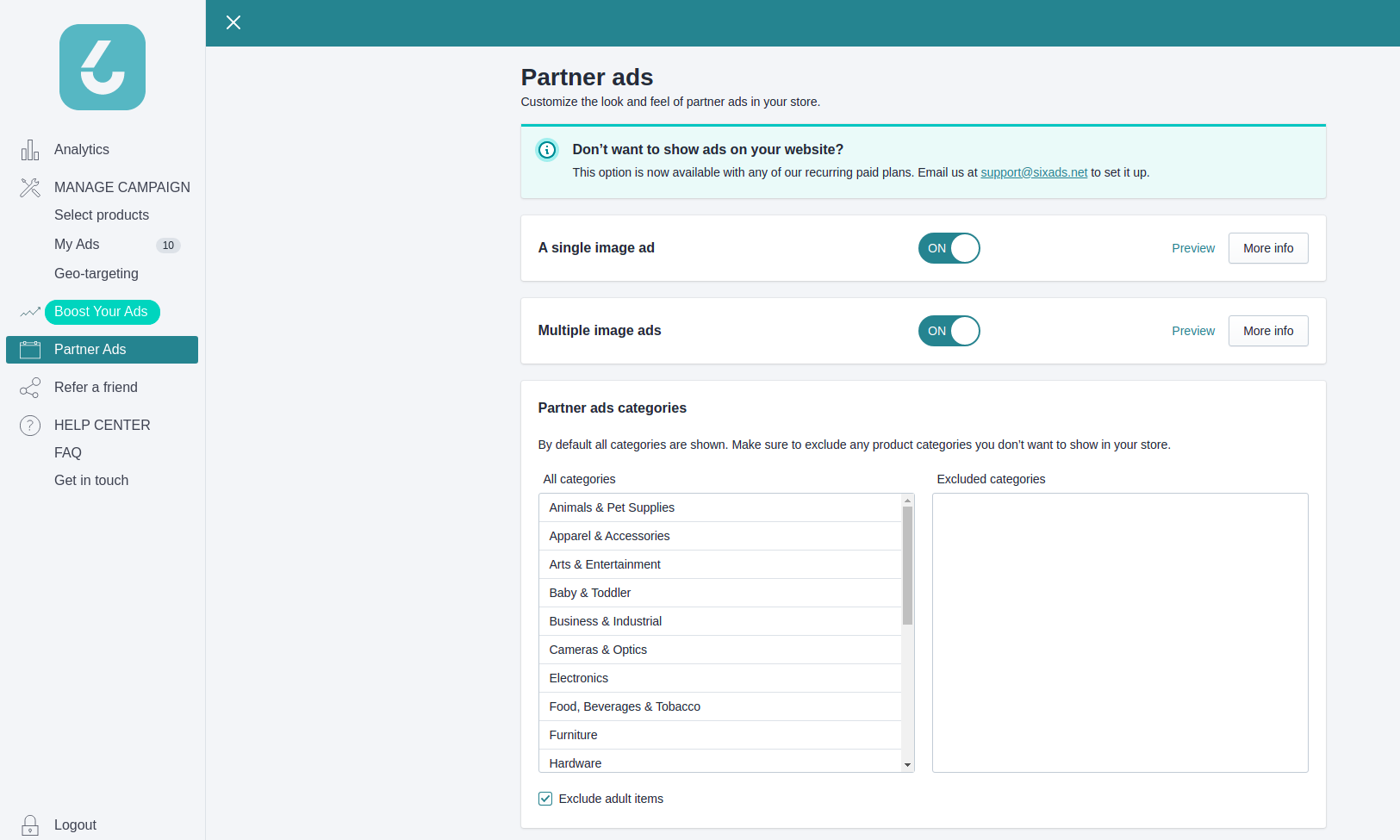The image size is (1400, 840).
Task: Click the Partner Ads window icon
Action: click(x=30, y=350)
